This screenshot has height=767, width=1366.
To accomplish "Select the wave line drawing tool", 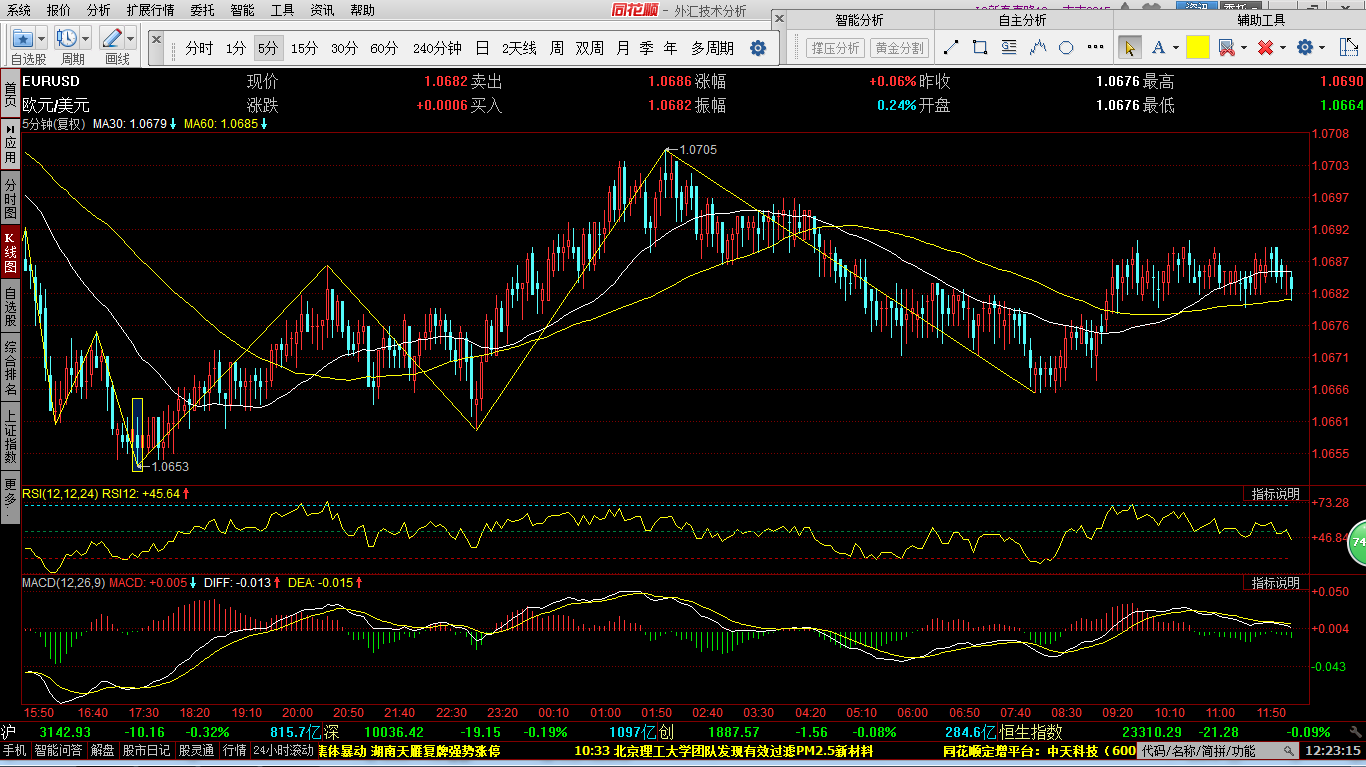I will tap(1038, 47).
